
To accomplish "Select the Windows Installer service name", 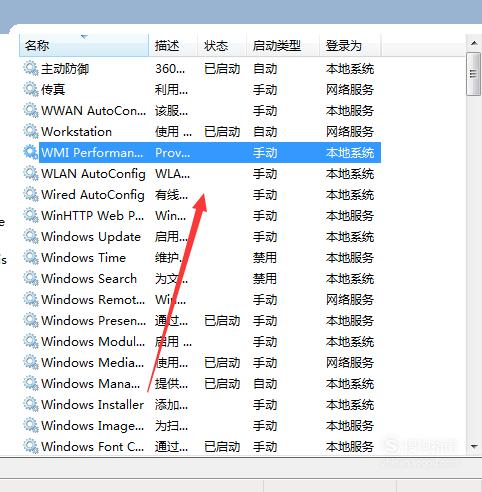I will point(92,405).
